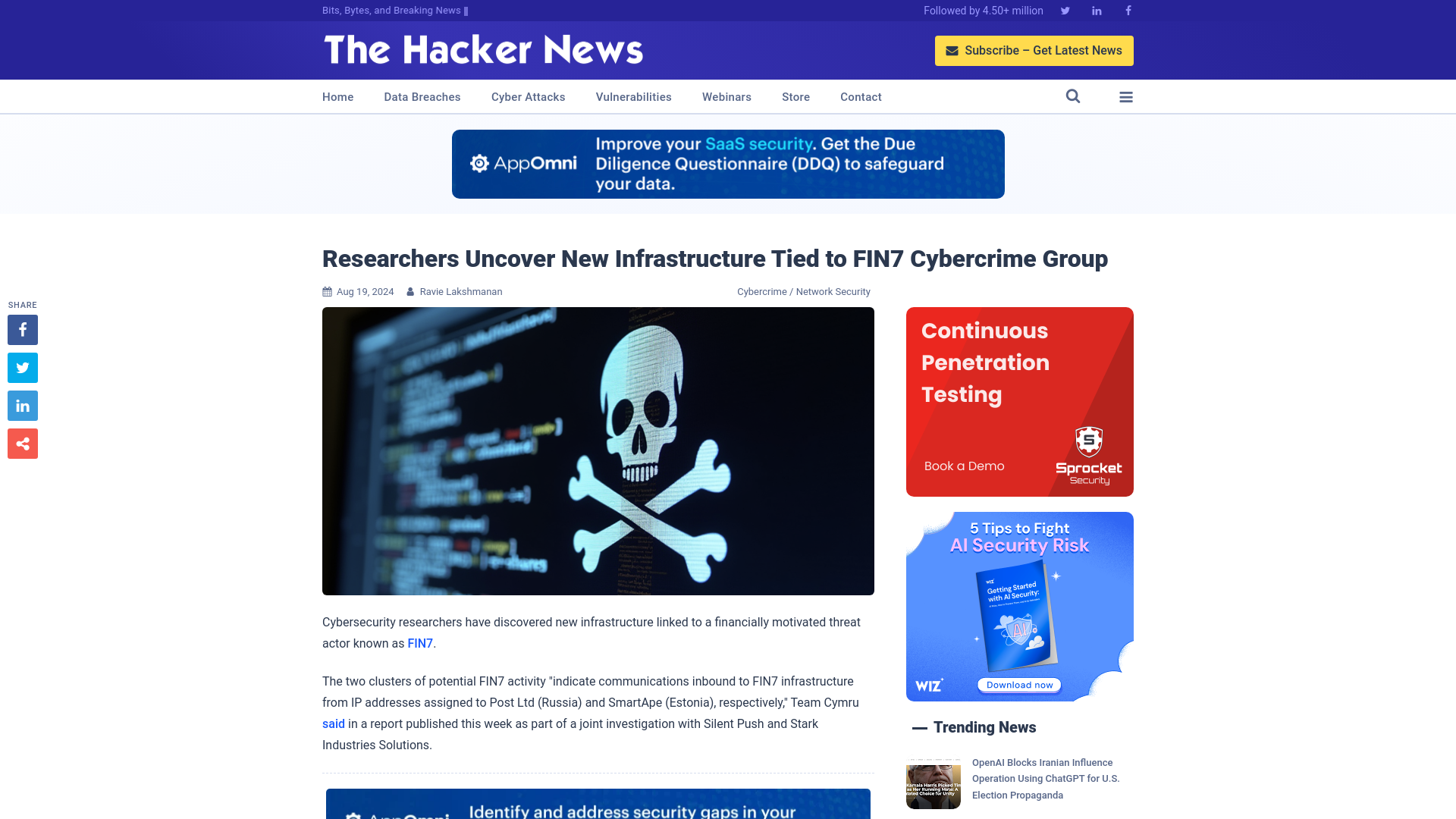Click the LinkedIn header icon
This screenshot has width=1456, height=819.
[x=1096, y=10]
